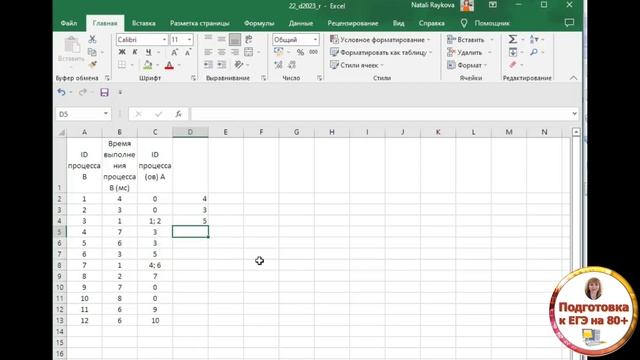The width and height of the screenshot is (640, 360).
Task: Open Шрифт dialog launcher
Action: pyautogui.click(x=193, y=78)
